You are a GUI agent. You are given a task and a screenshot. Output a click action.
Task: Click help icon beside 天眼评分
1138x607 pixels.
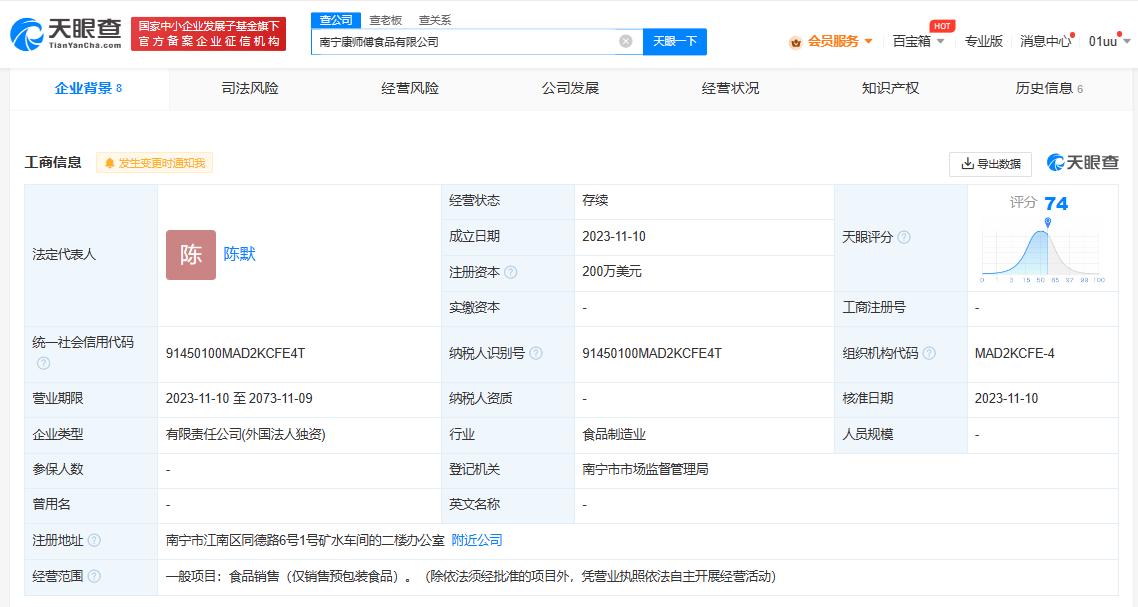pos(904,237)
